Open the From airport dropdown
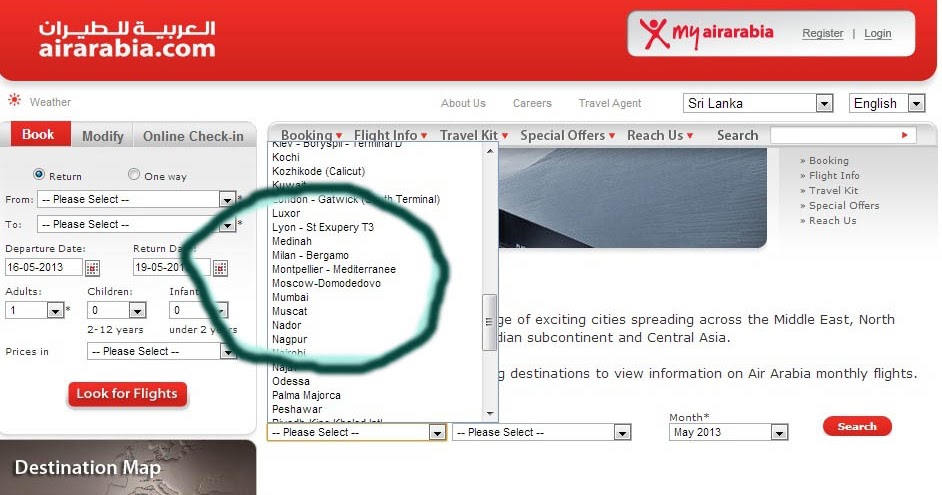This screenshot has height=495, width=942. [x=136, y=199]
